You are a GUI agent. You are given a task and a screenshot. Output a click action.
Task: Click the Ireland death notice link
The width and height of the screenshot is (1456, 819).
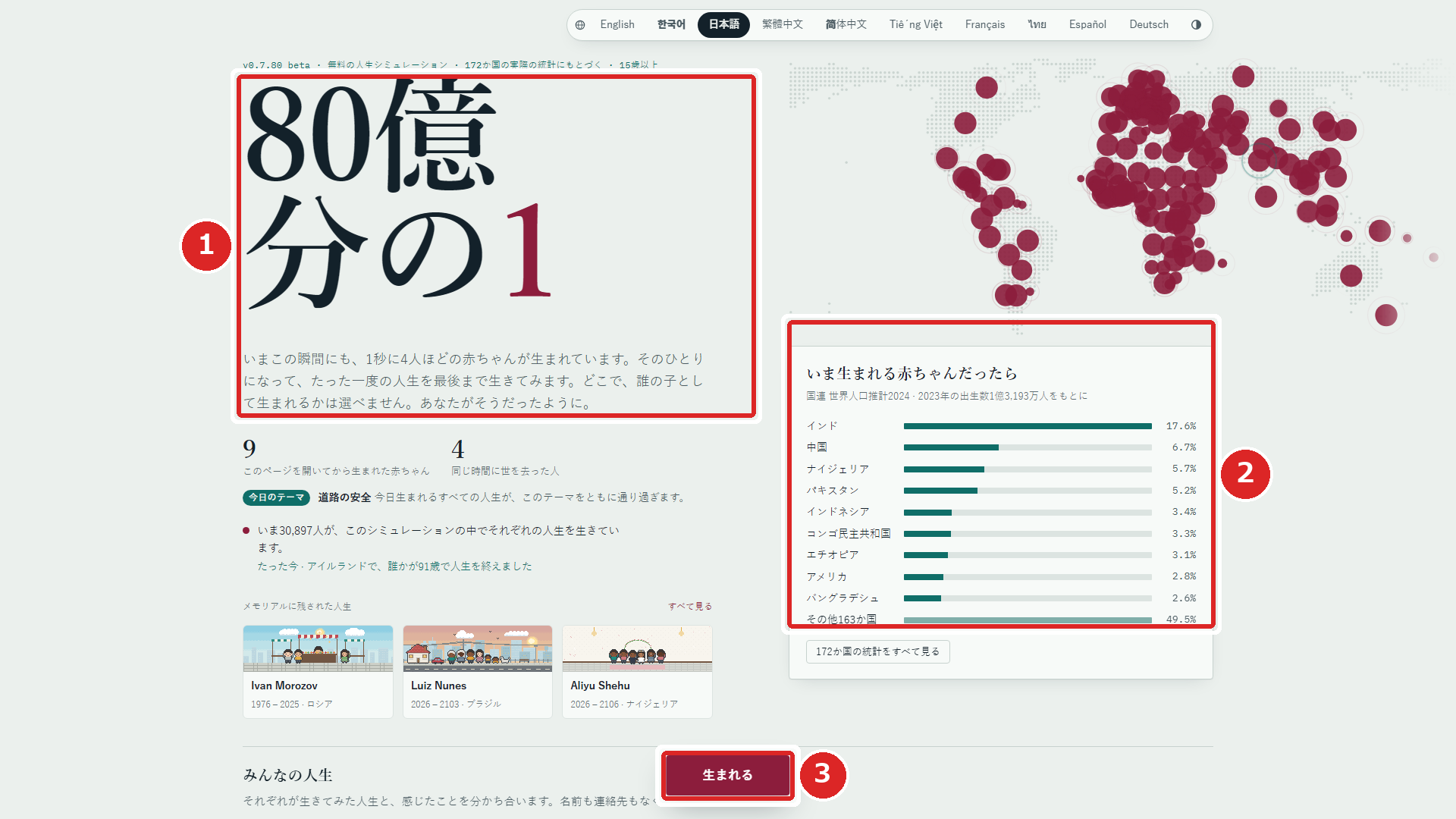394,566
